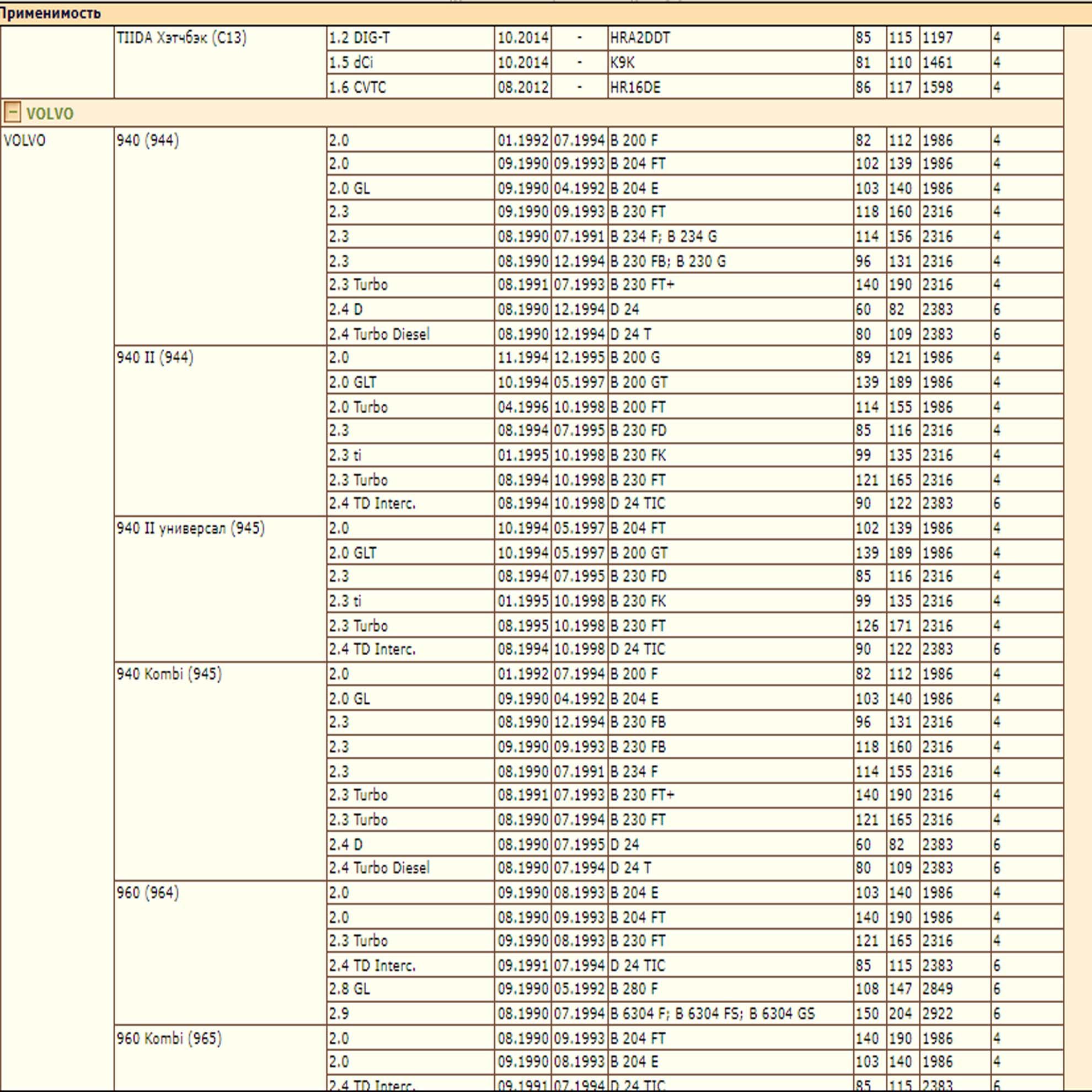Select the 940 Kombi (945) model cell
1092x1092 pixels.
pos(220,771)
